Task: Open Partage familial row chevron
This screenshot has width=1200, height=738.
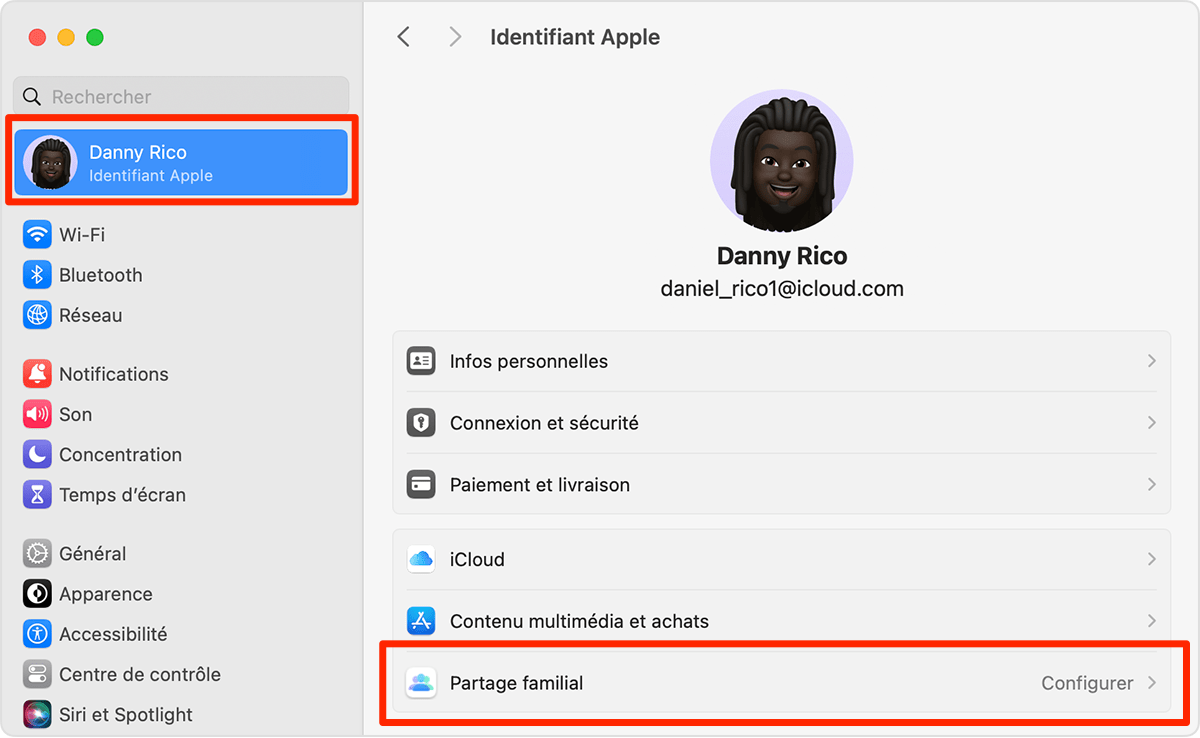Action: 1152,683
